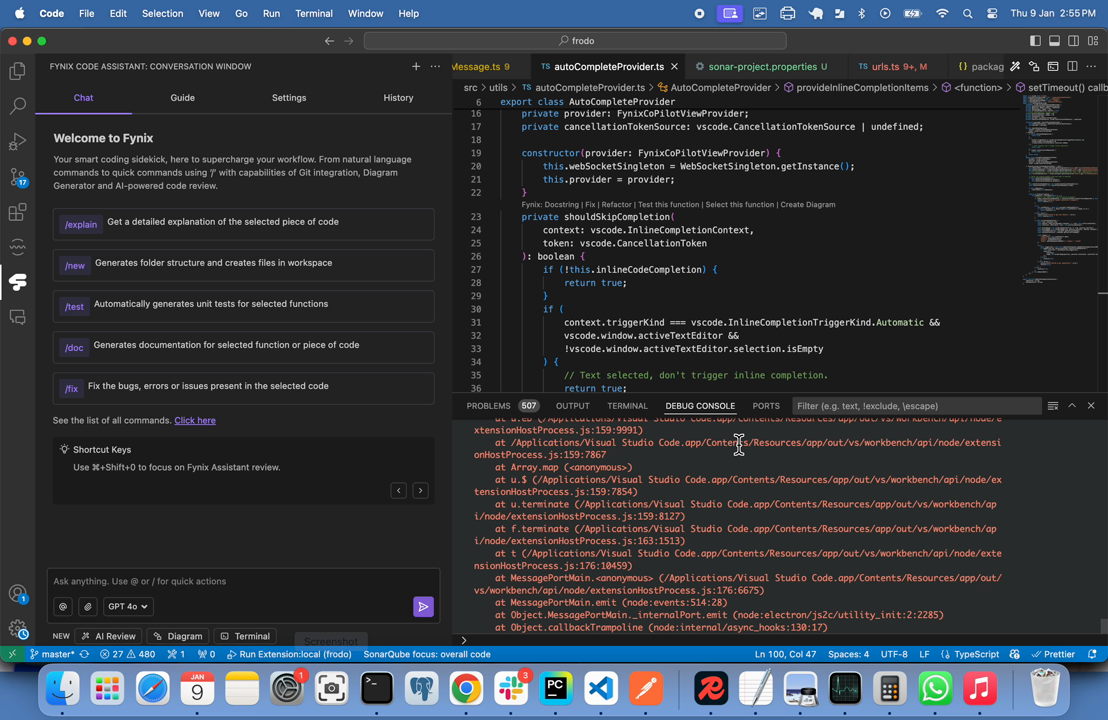Viewport: 1108px width, 720px height.
Task: Change UTF-8 file encoding
Action: 894,654
